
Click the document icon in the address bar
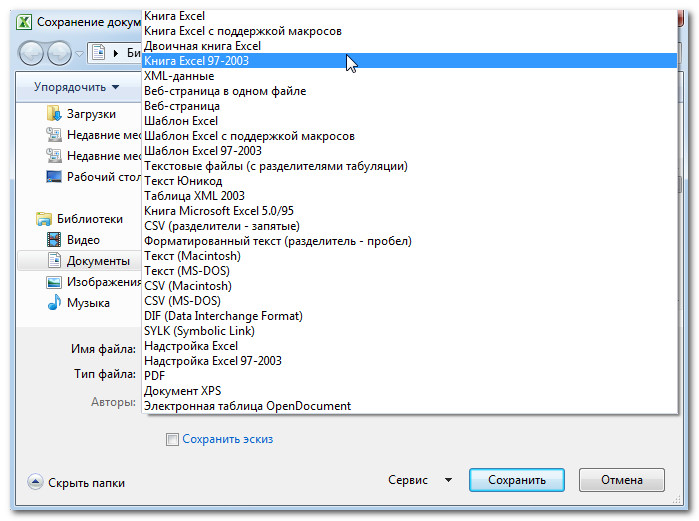[99, 53]
